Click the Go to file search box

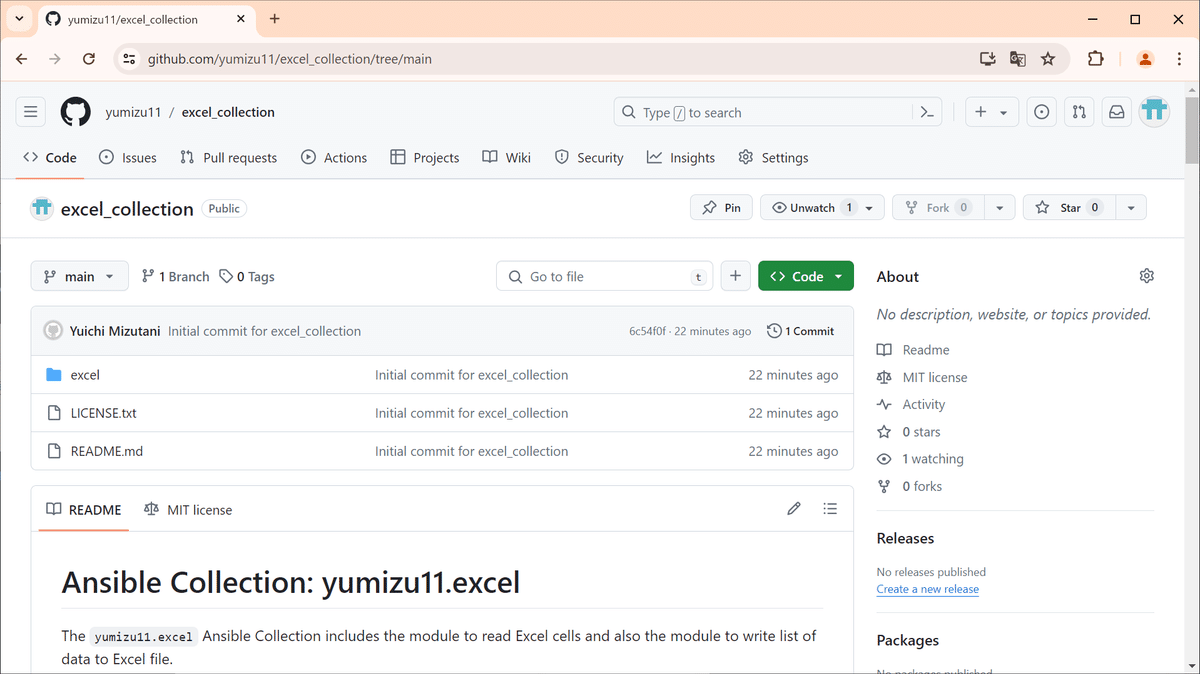coord(605,276)
